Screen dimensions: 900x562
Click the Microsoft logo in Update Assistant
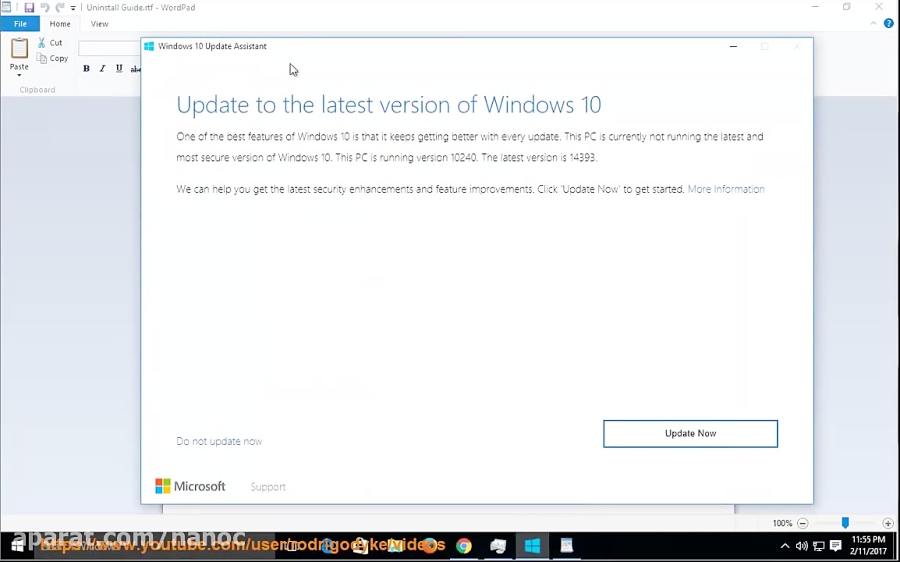point(191,486)
